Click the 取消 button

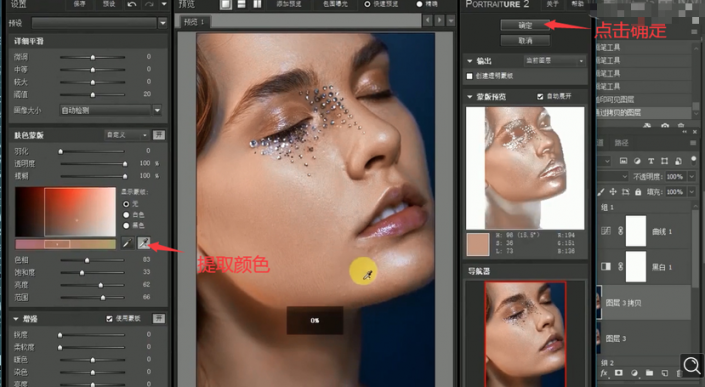525,41
